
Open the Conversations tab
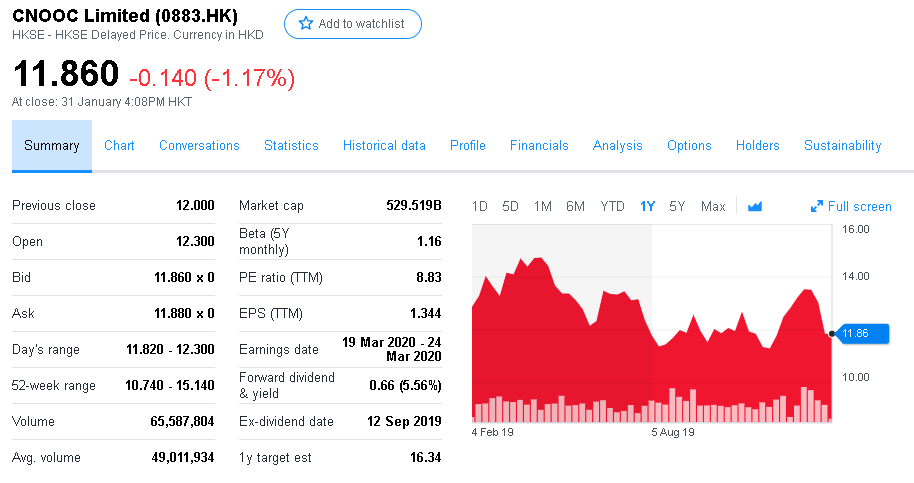pos(199,146)
